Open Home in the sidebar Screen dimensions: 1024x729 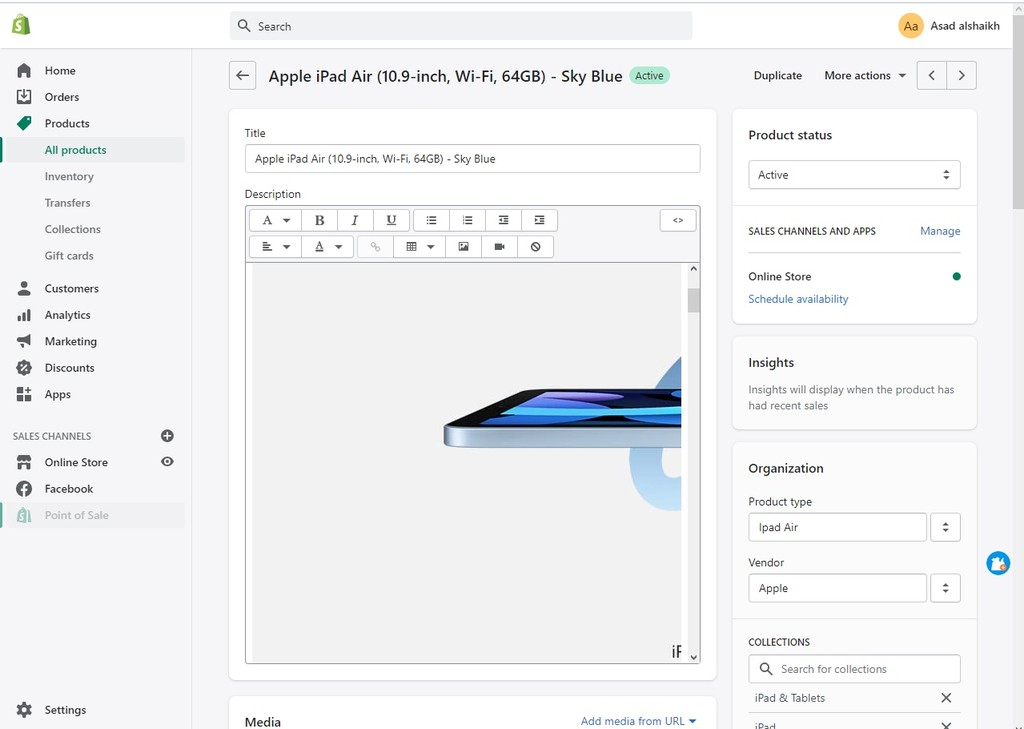tap(60, 71)
